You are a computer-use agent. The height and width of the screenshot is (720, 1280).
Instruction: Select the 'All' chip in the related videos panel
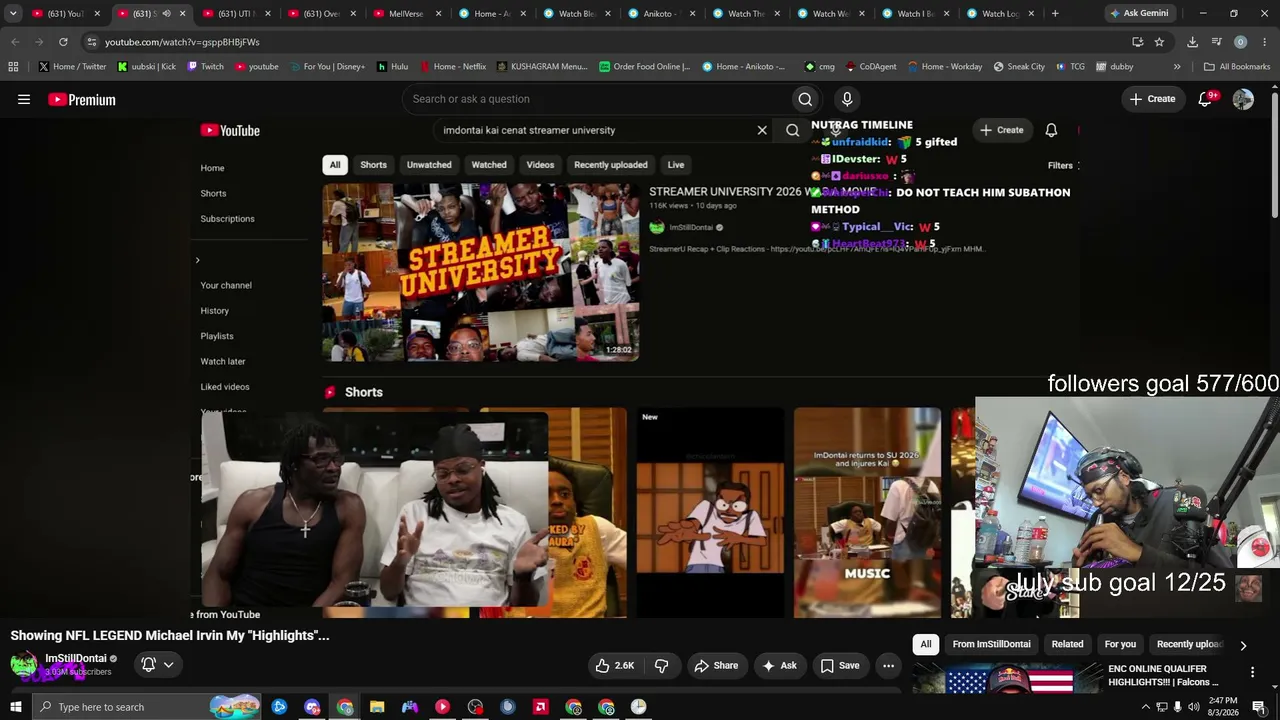926,644
